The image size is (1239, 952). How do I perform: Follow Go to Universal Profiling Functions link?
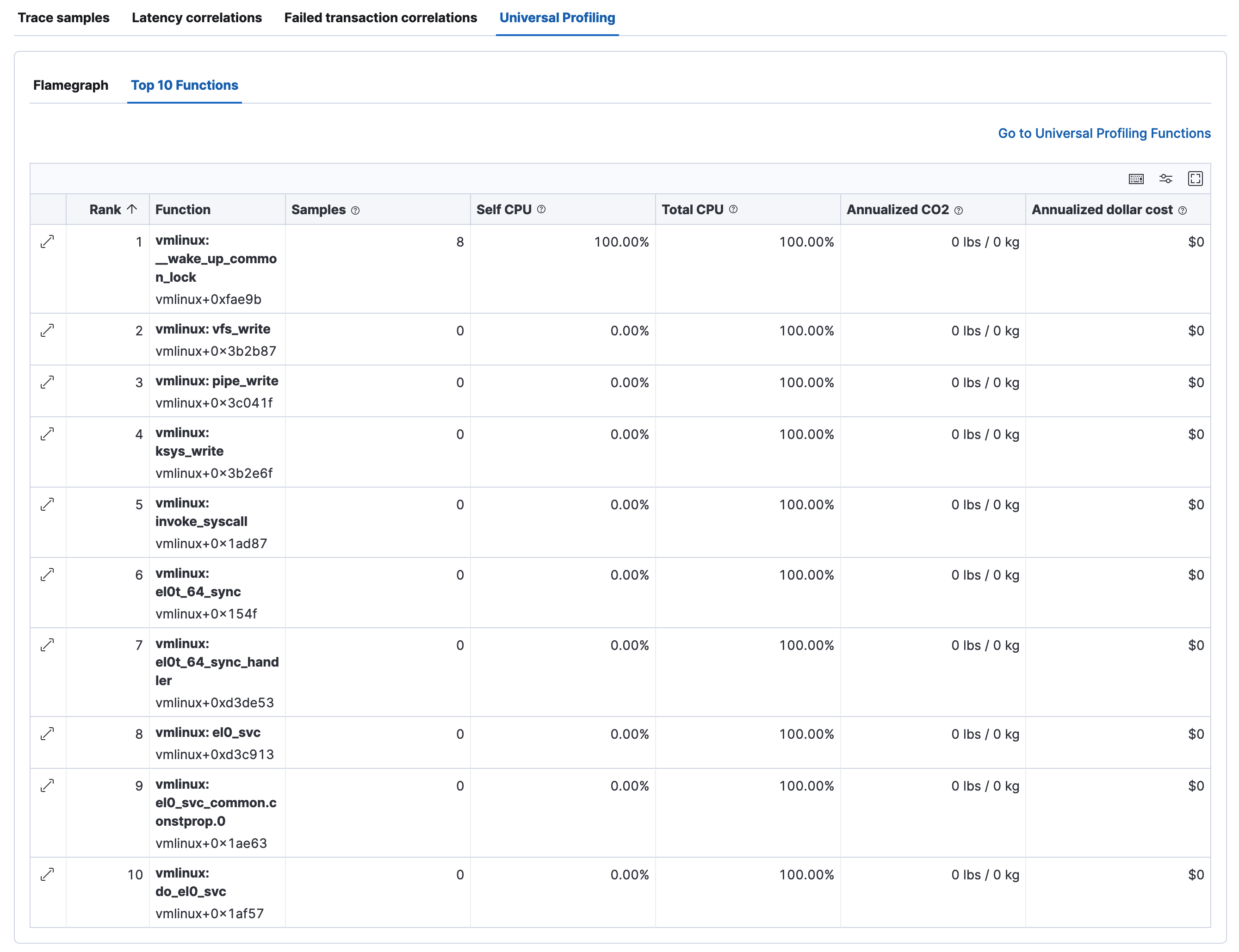coord(1104,133)
